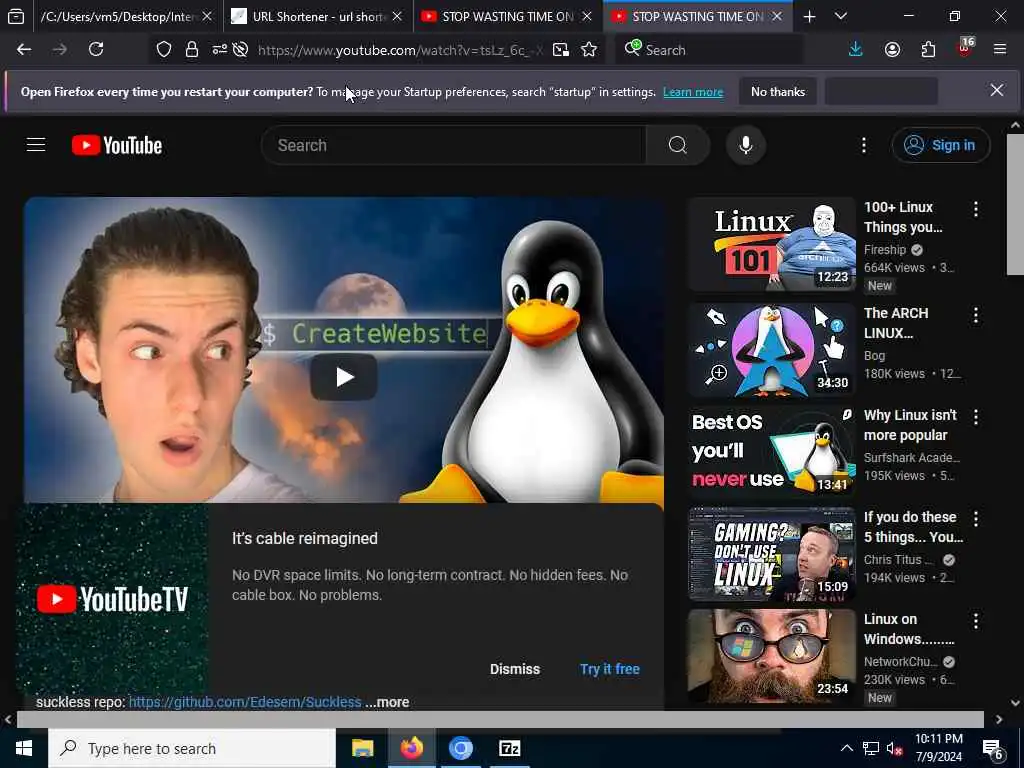This screenshot has width=1024, height=768.
Task: Open Firefox application hamburger menu
Action: (1000, 50)
